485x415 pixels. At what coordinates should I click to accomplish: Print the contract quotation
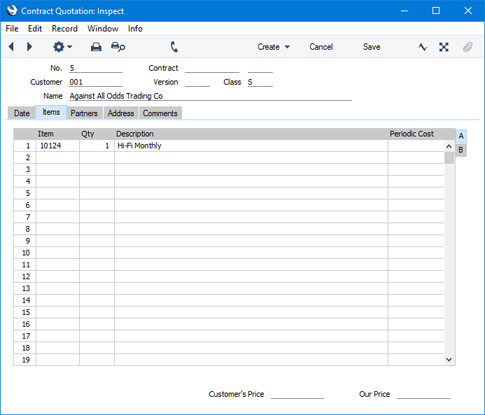click(96, 47)
